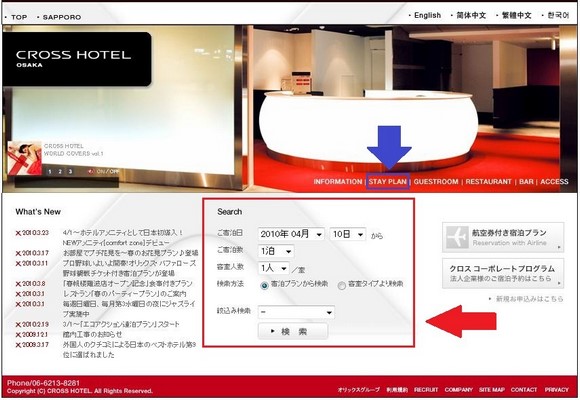Expand the year and month dropdown
Screen dimensions: 580x400
pyautogui.click(x=291, y=234)
